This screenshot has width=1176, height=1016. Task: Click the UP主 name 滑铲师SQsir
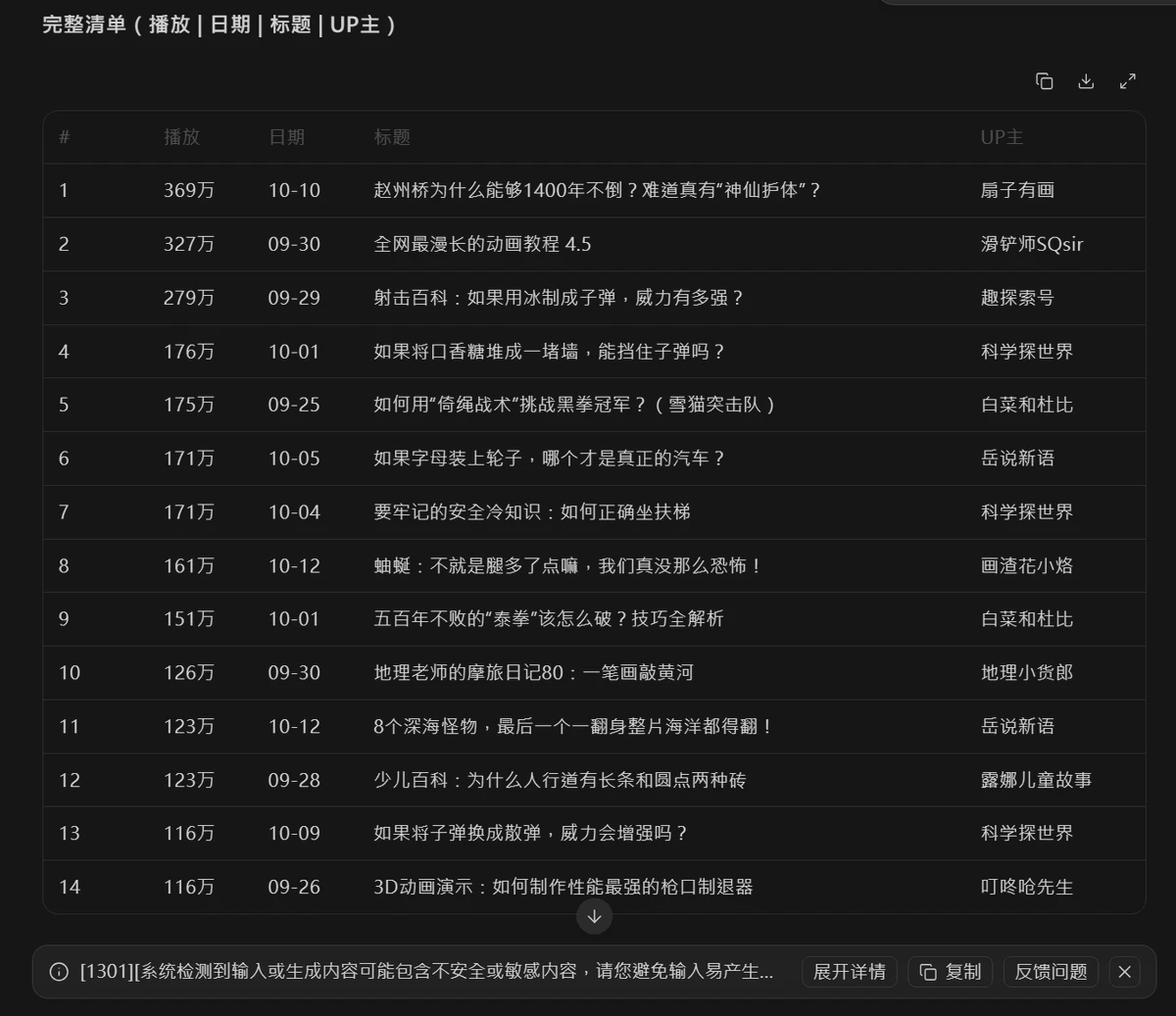point(1032,244)
